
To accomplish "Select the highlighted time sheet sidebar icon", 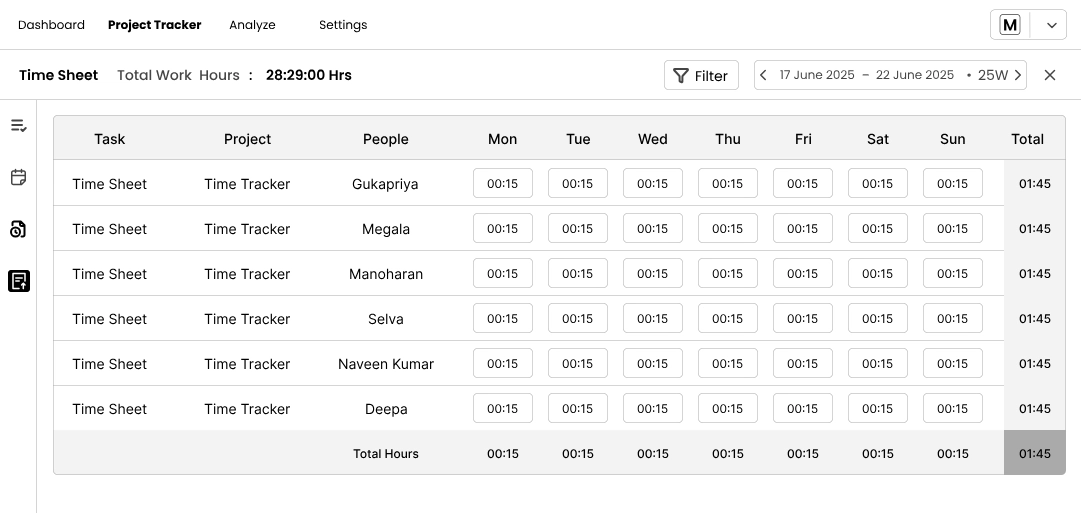I will point(18,282).
